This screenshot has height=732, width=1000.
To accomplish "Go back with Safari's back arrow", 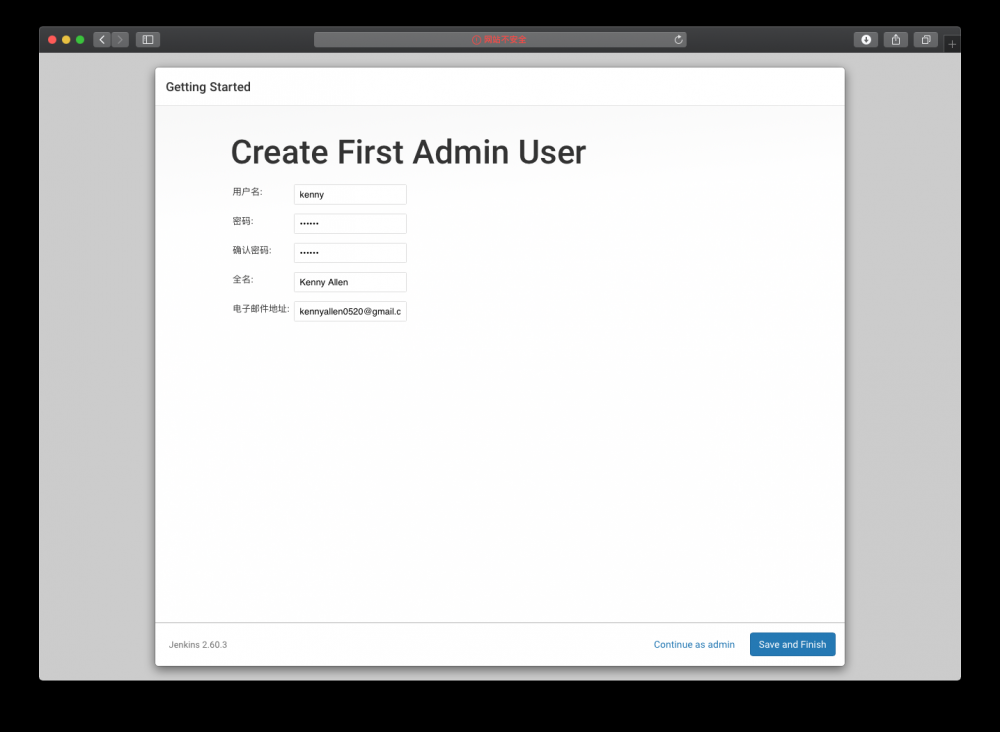I will click(x=102, y=40).
